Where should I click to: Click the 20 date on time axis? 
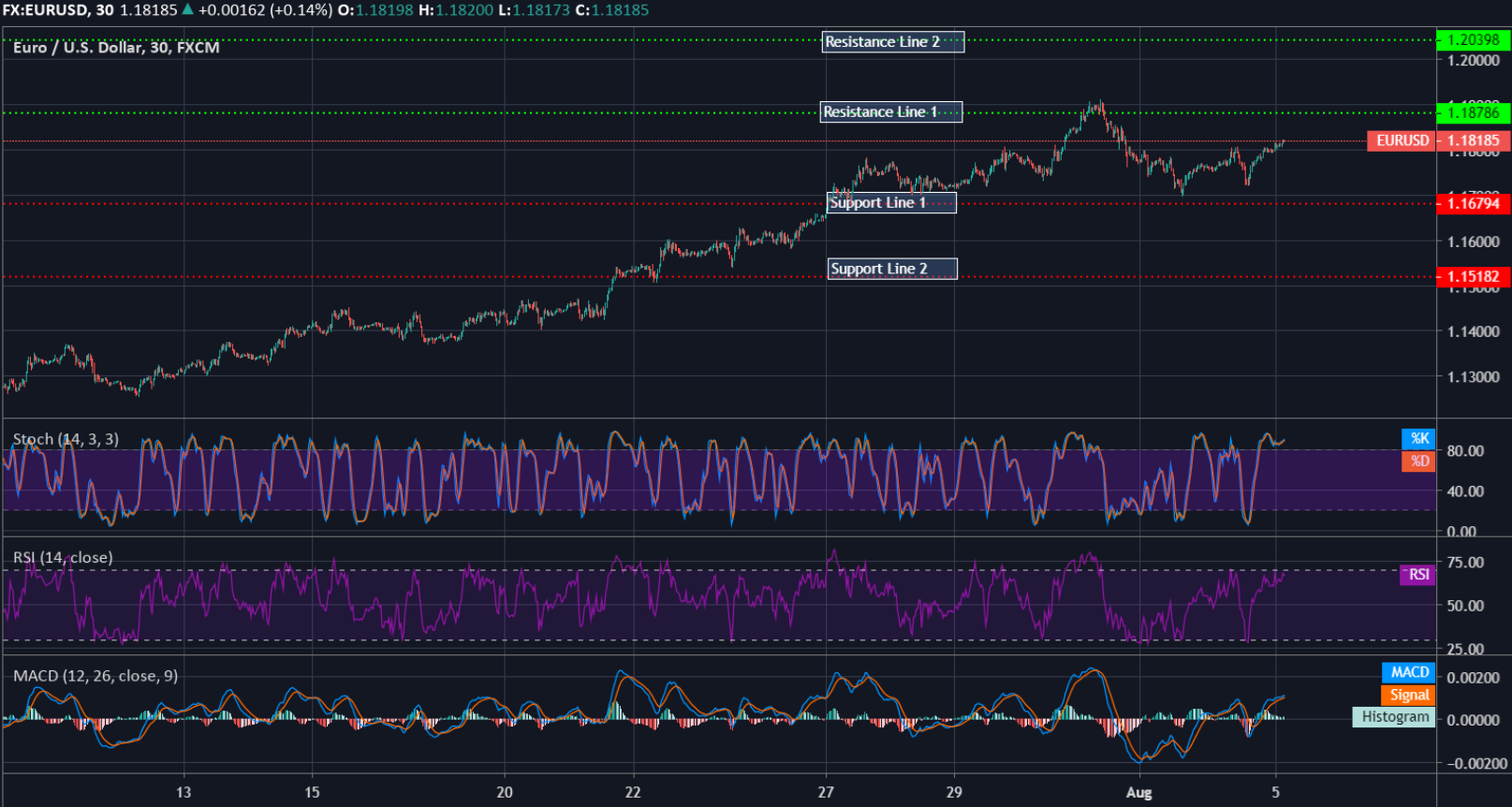[505, 792]
